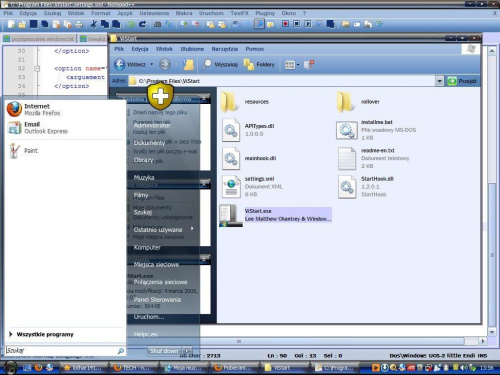Viewport: 500px width, 375px height.
Task: Click the Undo icon in Notepad++ toolbar
Action: (132, 24)
